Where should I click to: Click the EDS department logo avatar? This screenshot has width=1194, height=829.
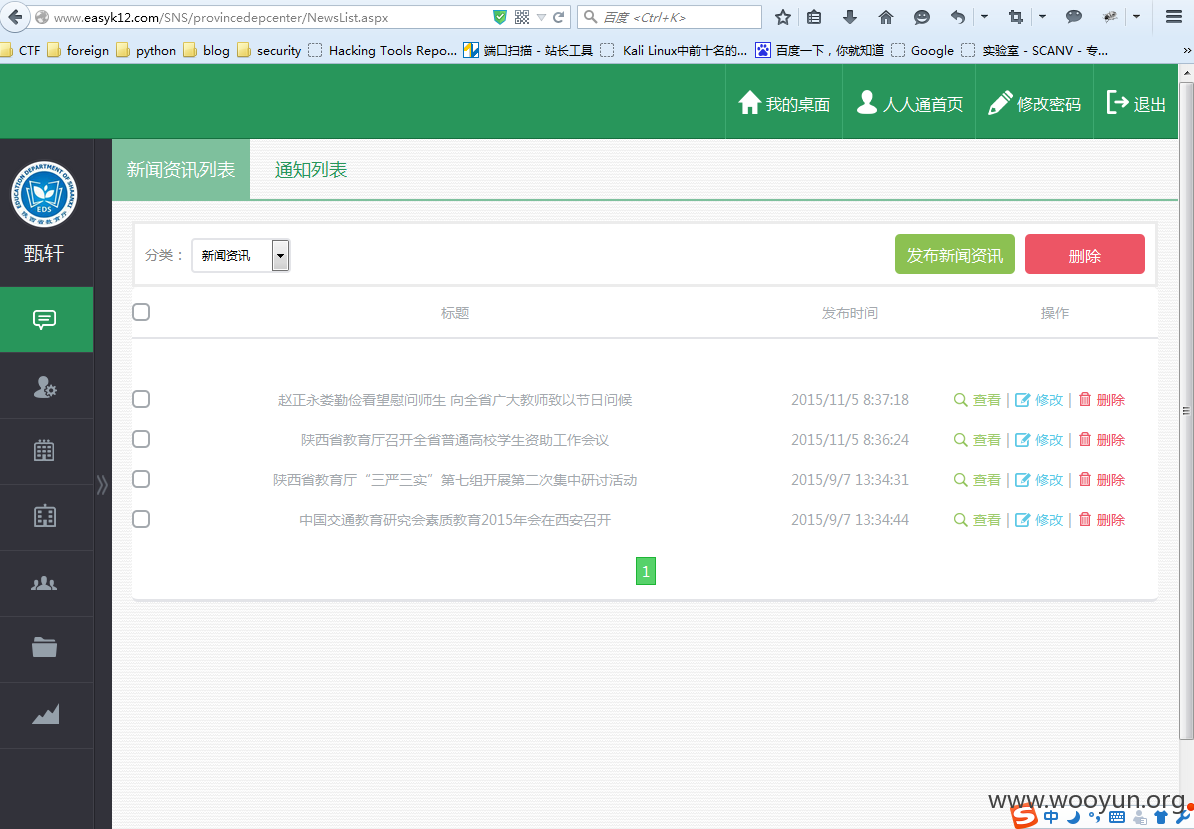pyautogui.click(x=43, y=194)
